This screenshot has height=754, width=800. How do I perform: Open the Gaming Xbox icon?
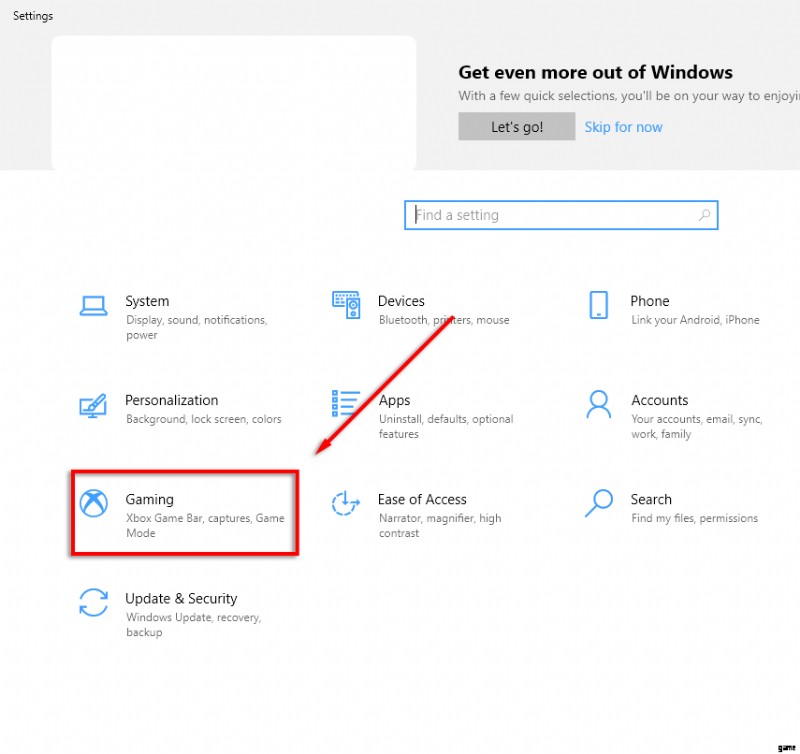[93, 503]
